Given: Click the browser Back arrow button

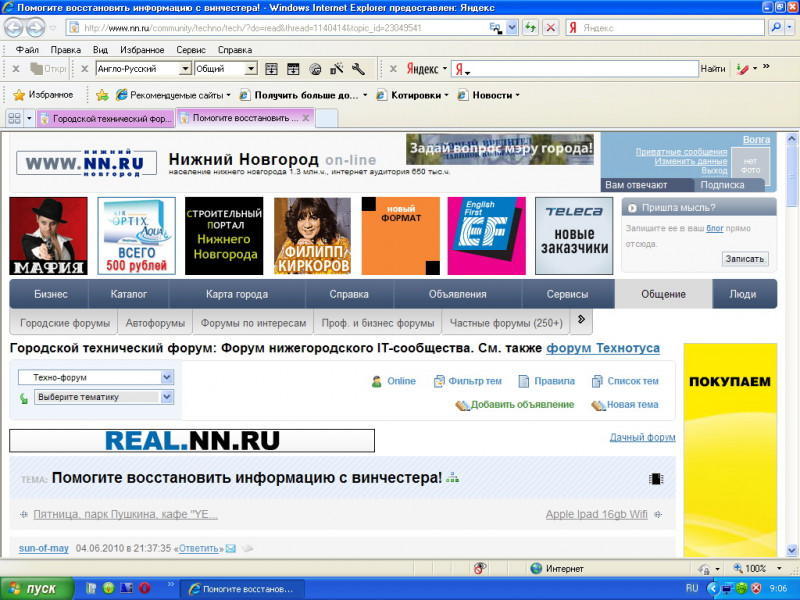Looking at the screenshot, I should click(x=14, y=28).
